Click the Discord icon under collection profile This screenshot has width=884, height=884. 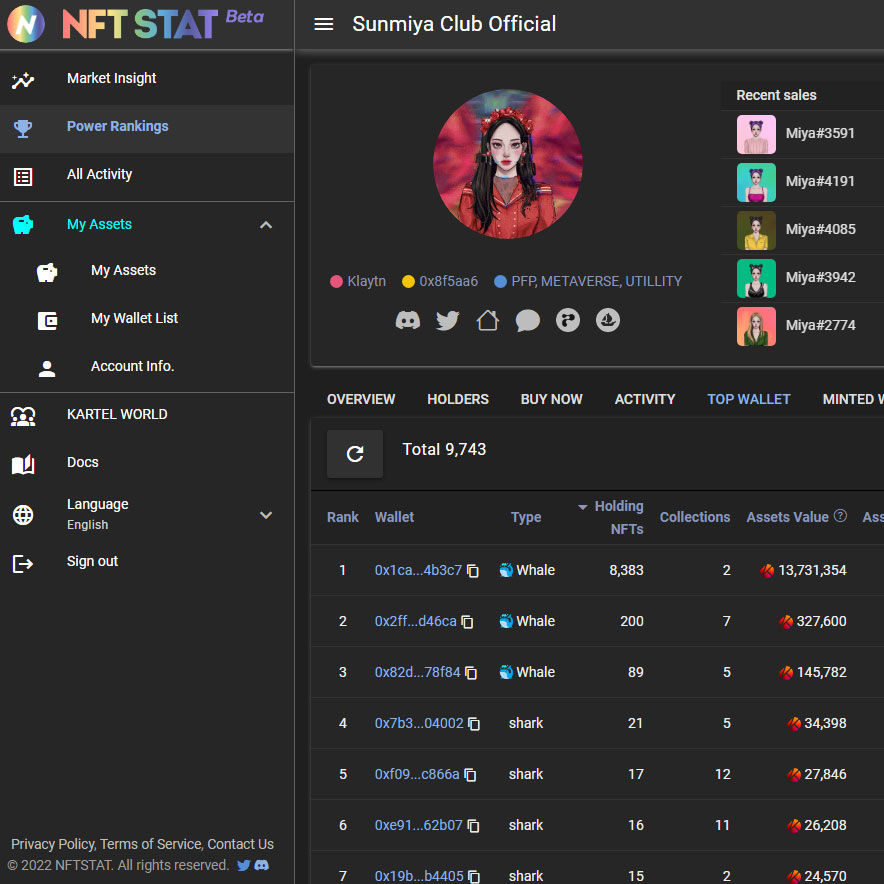pyautogui.click(x=408, y=320)
